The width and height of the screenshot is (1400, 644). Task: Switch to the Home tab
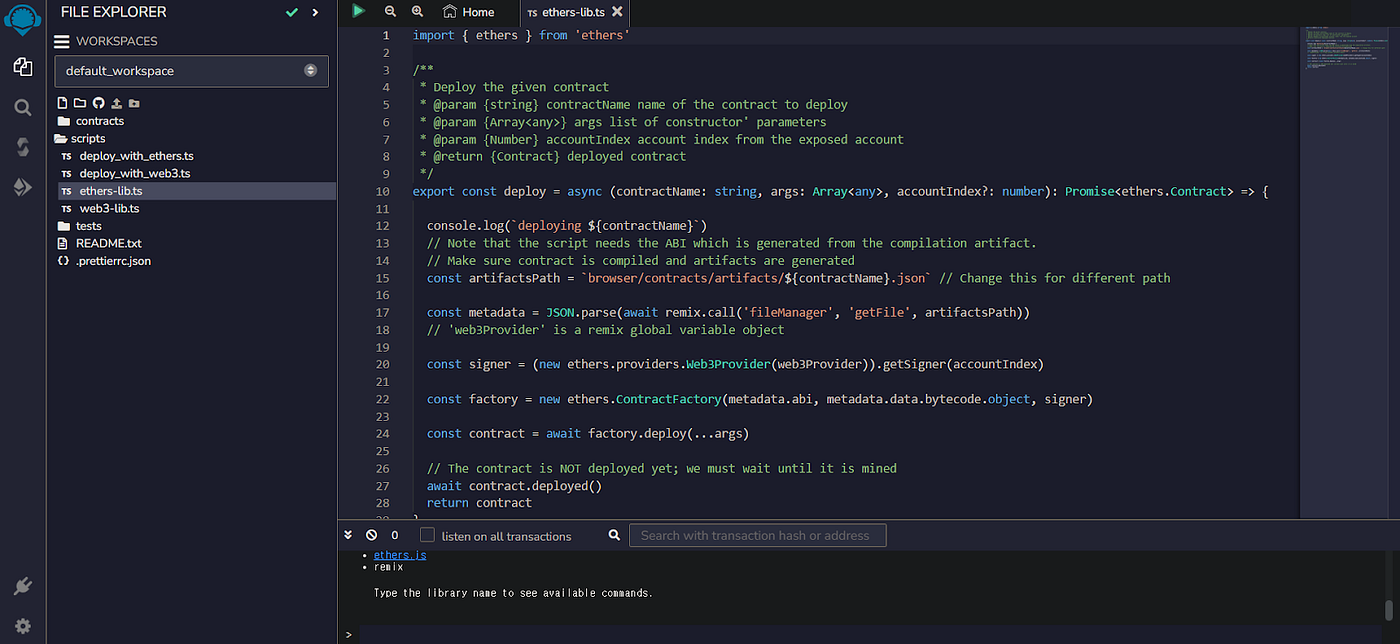(x=468, y=12)
